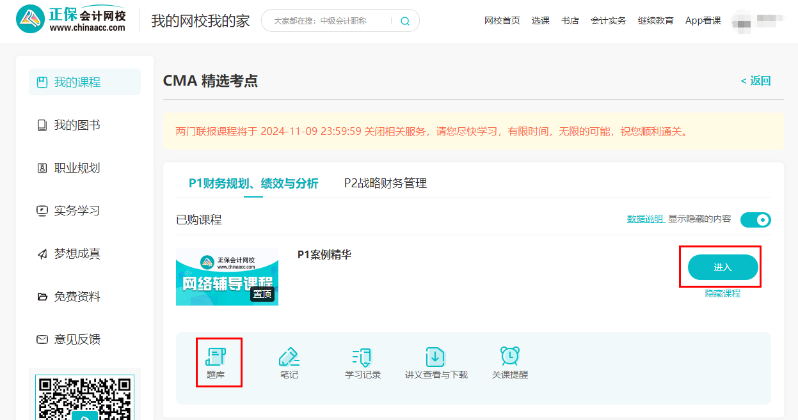Image resolution: width=798 pixels, height=420 pixels.
Task: Toggle the 显示隐藏的内容 switch
Action: click(x=756, y=219)
